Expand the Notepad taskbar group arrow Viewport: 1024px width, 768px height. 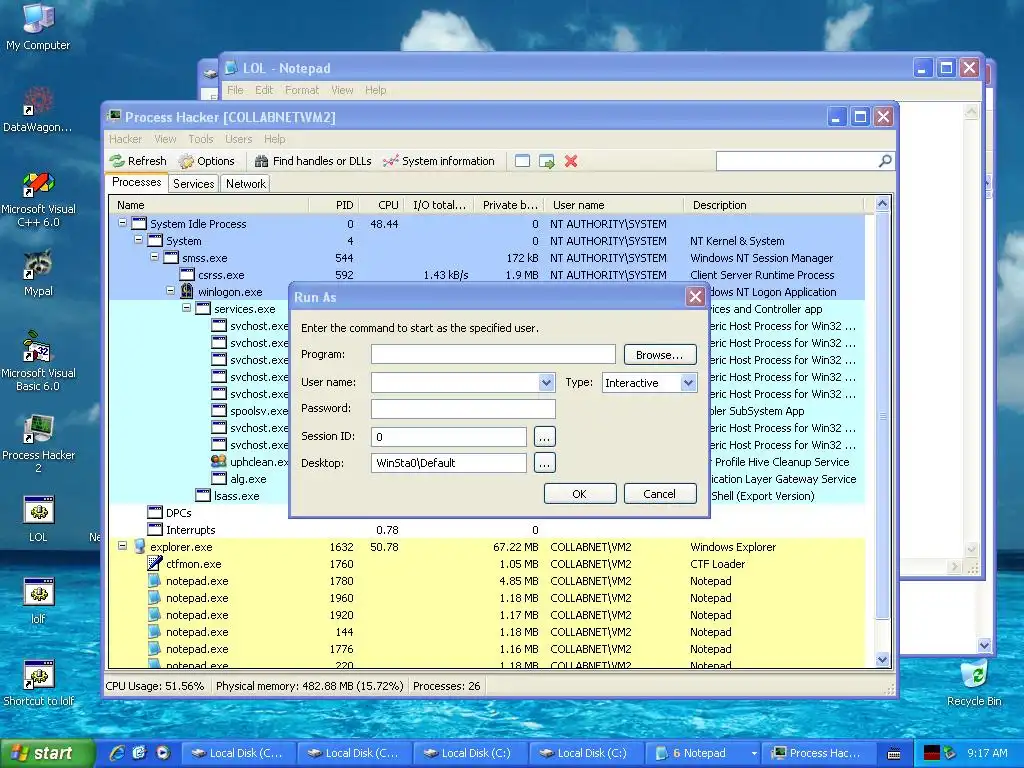pyautogui.click(x=754, y=753)
